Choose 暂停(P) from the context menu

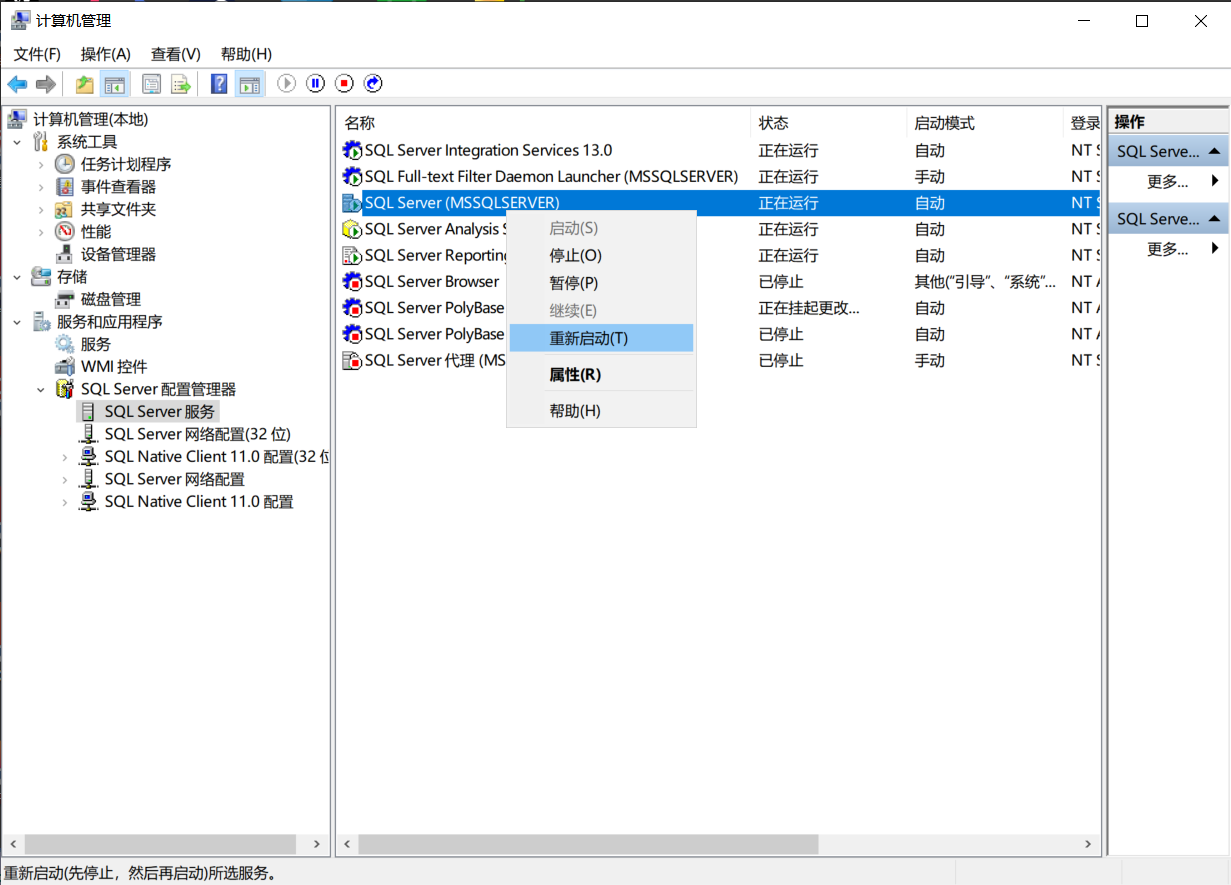tap(601, 283)
